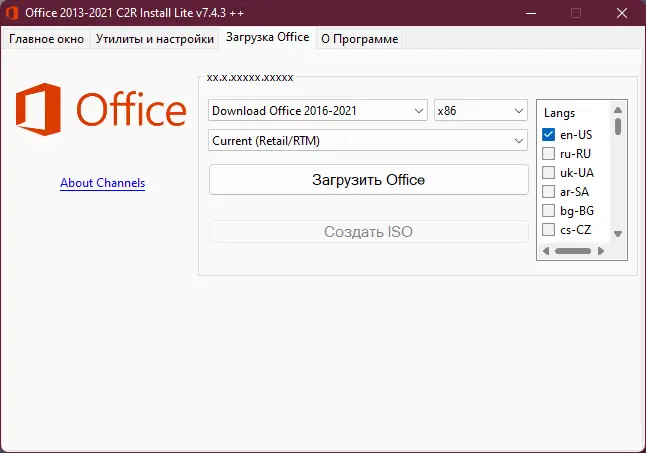The image size is (646, 453).
Task: Click the Langs header label
Action: tap(559, 113)
